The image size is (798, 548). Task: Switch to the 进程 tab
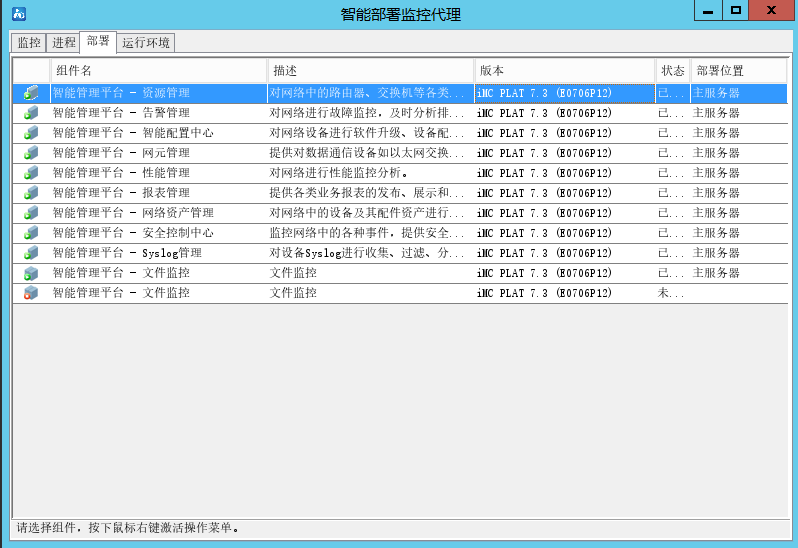tap(64, 43)
